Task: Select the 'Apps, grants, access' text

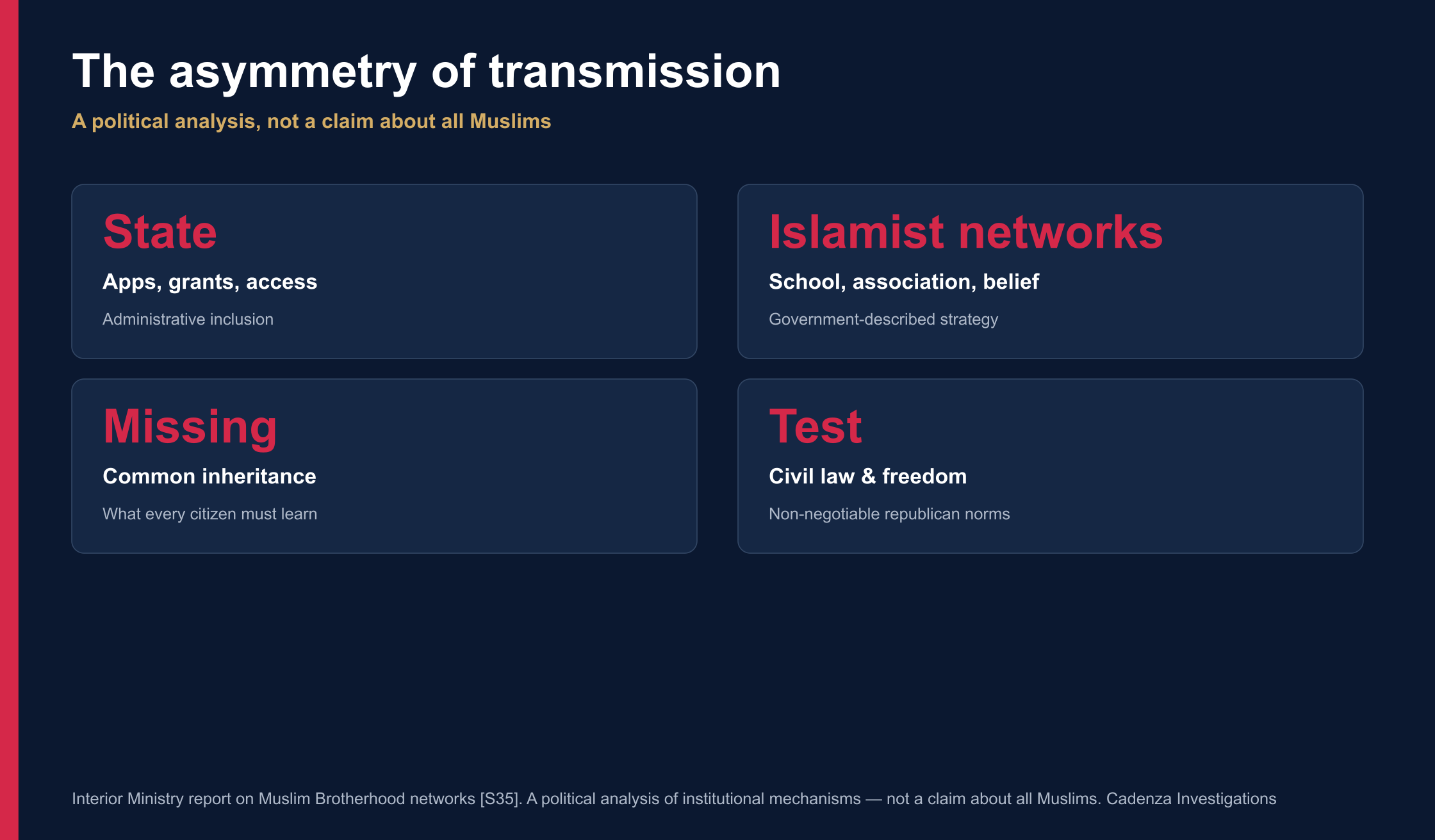Action: pyautogui.click(x=209, y=282)
